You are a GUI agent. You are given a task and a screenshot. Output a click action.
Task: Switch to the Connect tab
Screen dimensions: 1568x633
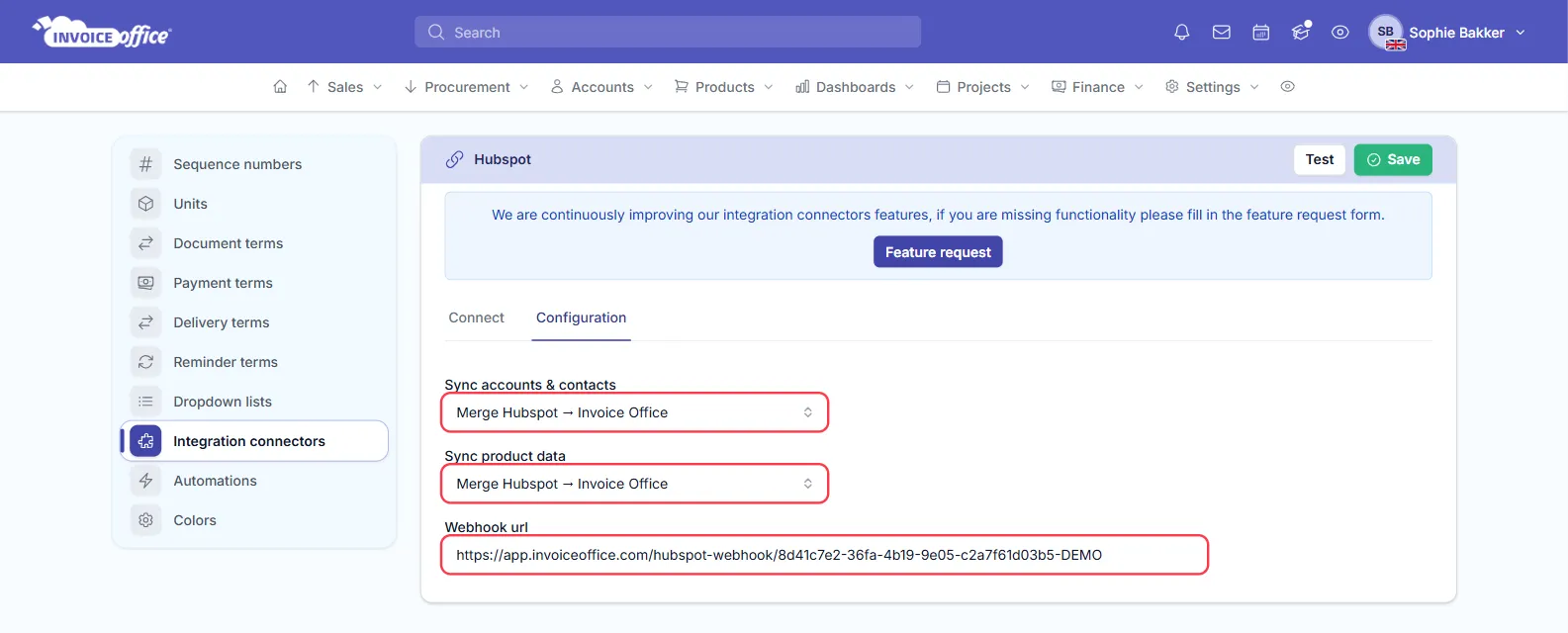476,317
